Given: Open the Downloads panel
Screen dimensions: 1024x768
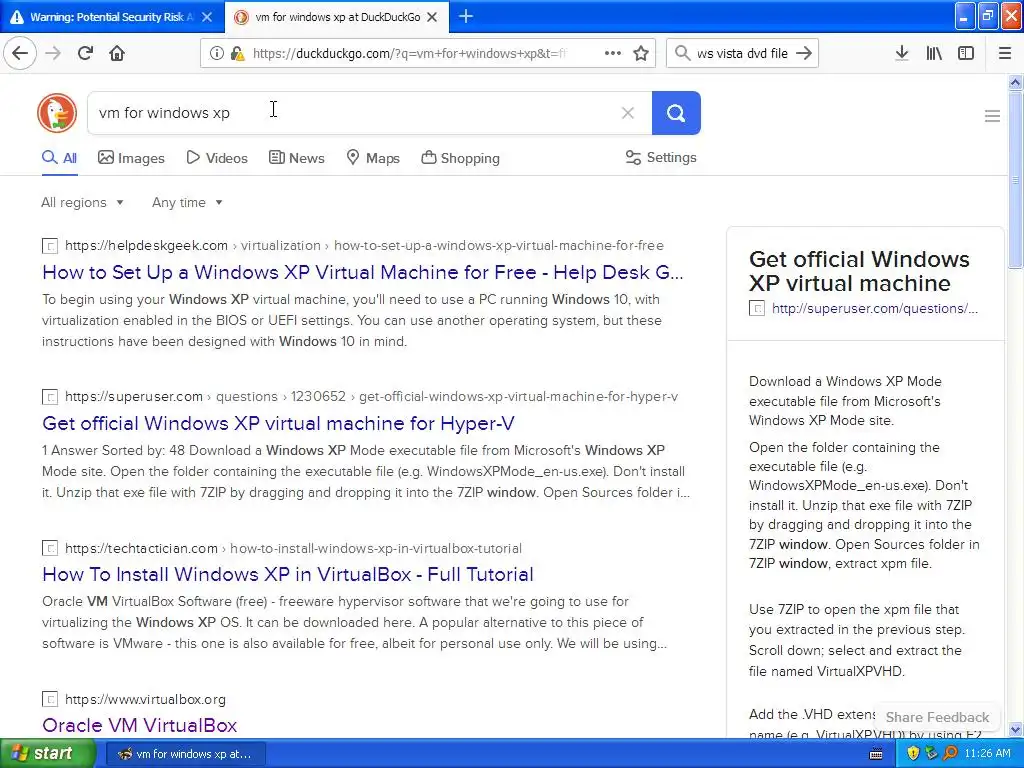Looking at the screenshot, I should [x=902, y=53].
